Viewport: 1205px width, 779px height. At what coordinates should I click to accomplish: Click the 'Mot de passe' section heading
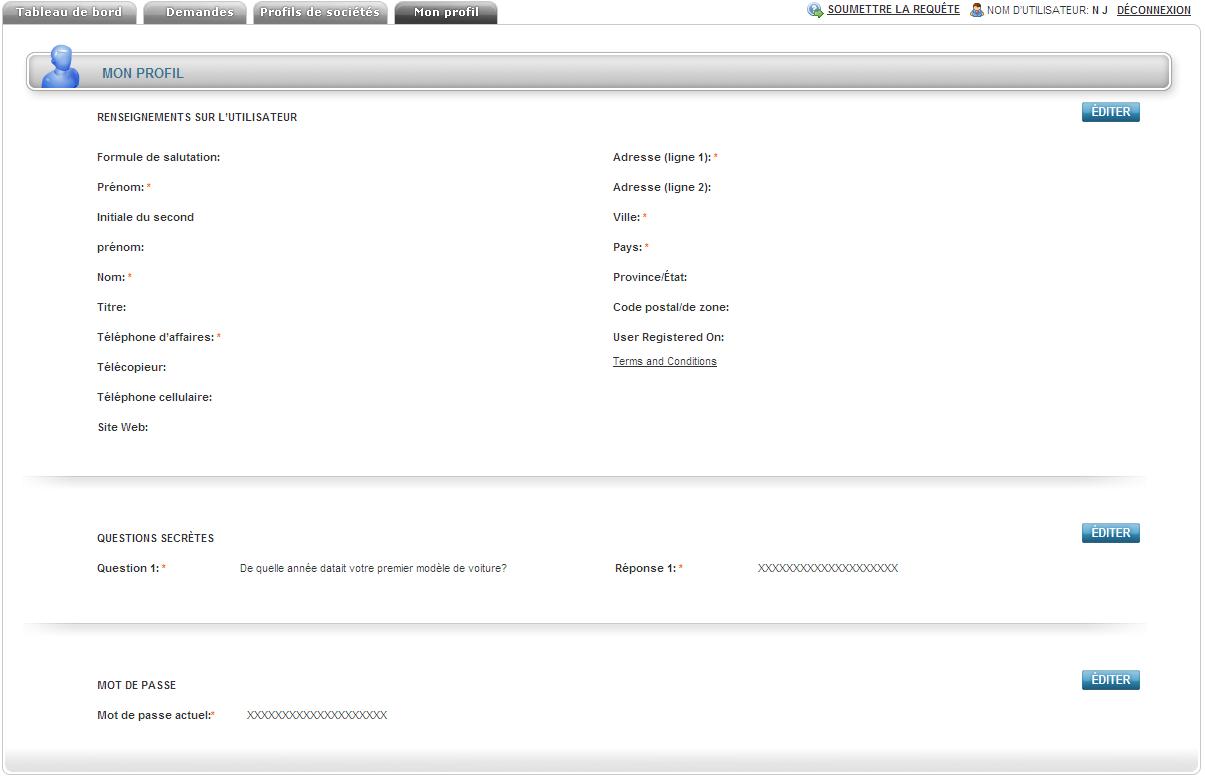136,685
